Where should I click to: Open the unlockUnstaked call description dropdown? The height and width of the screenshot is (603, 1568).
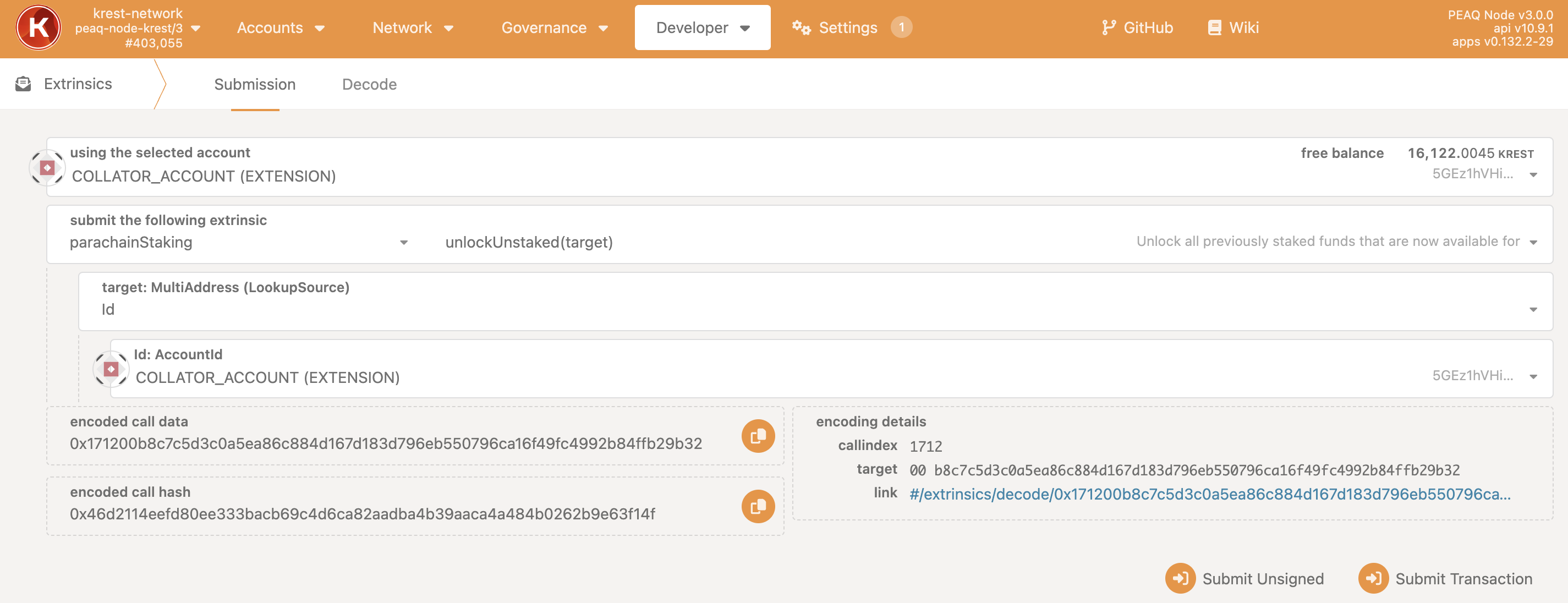[1533, 241]
